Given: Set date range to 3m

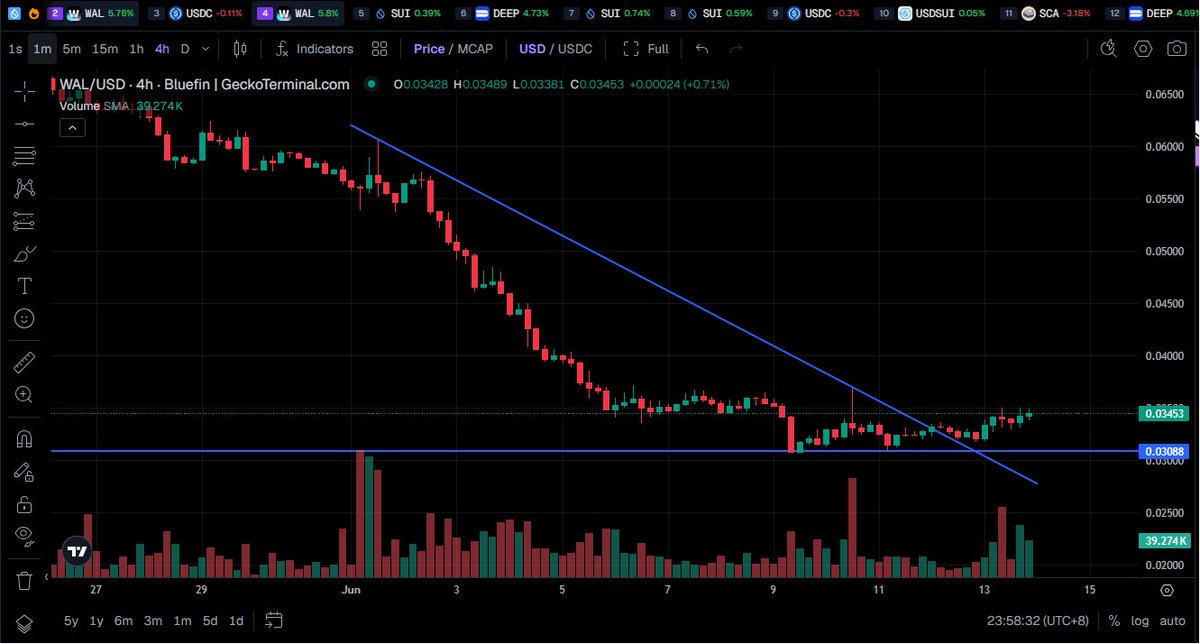Looking at the screenshot, I should pyautogui.click(x=153, y=620).
